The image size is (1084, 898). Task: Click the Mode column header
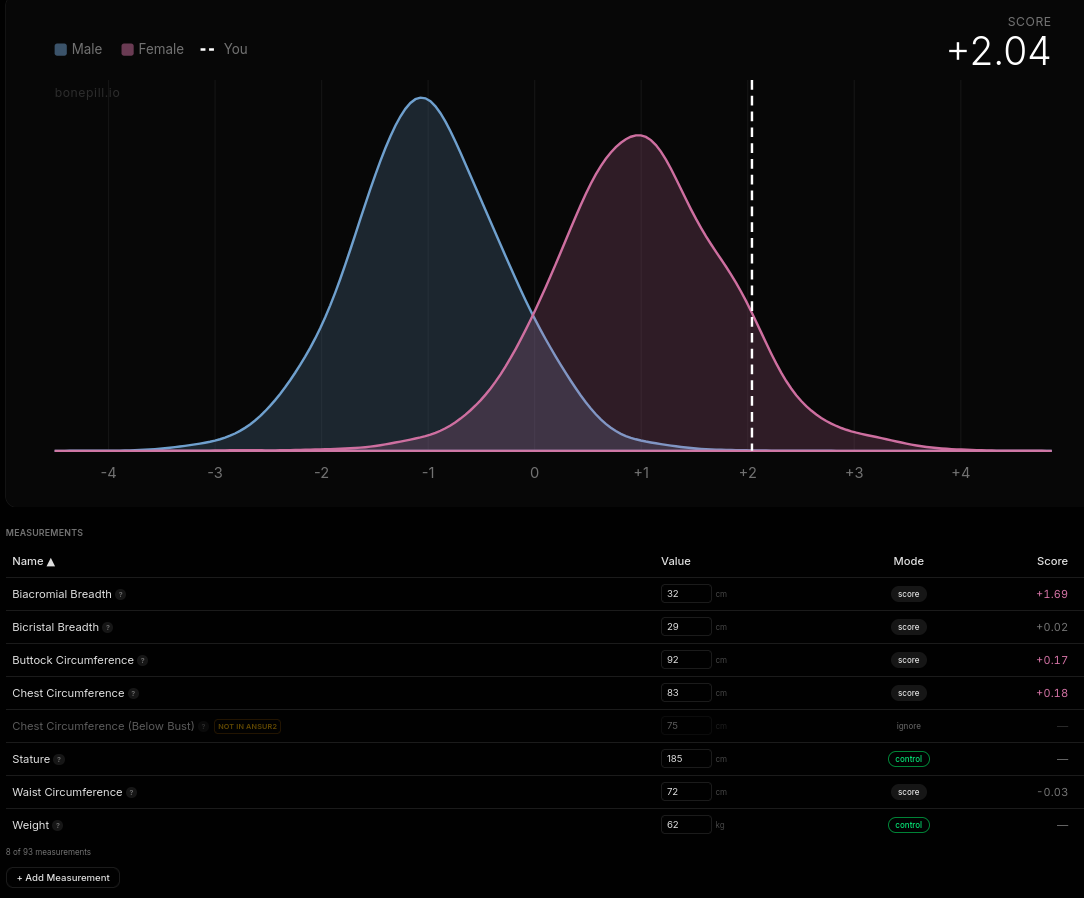click(908, 561)
